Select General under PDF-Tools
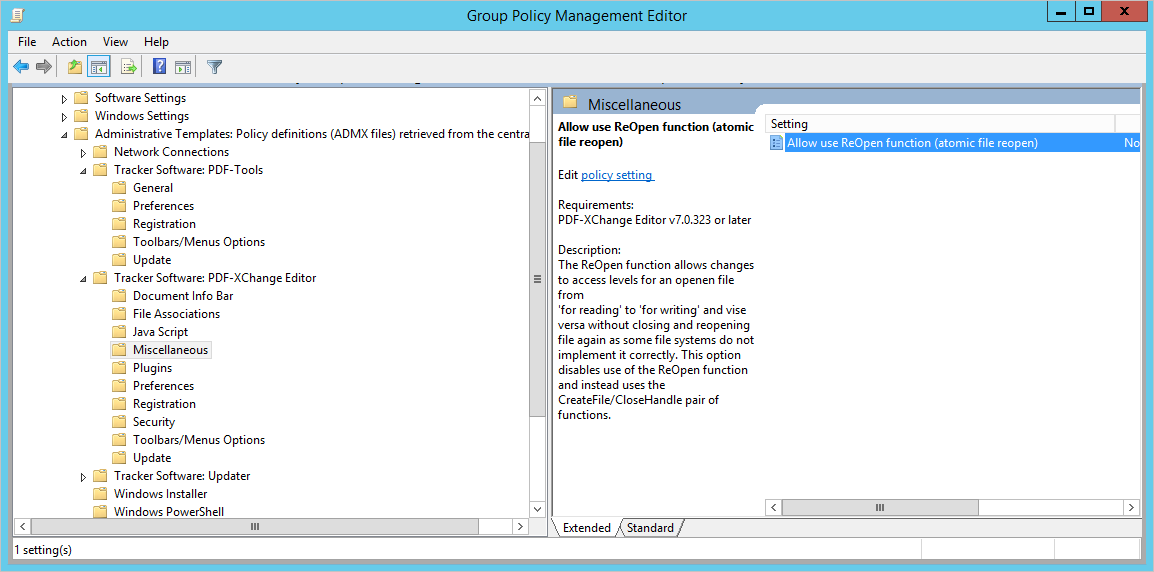 tap(153, 188)
